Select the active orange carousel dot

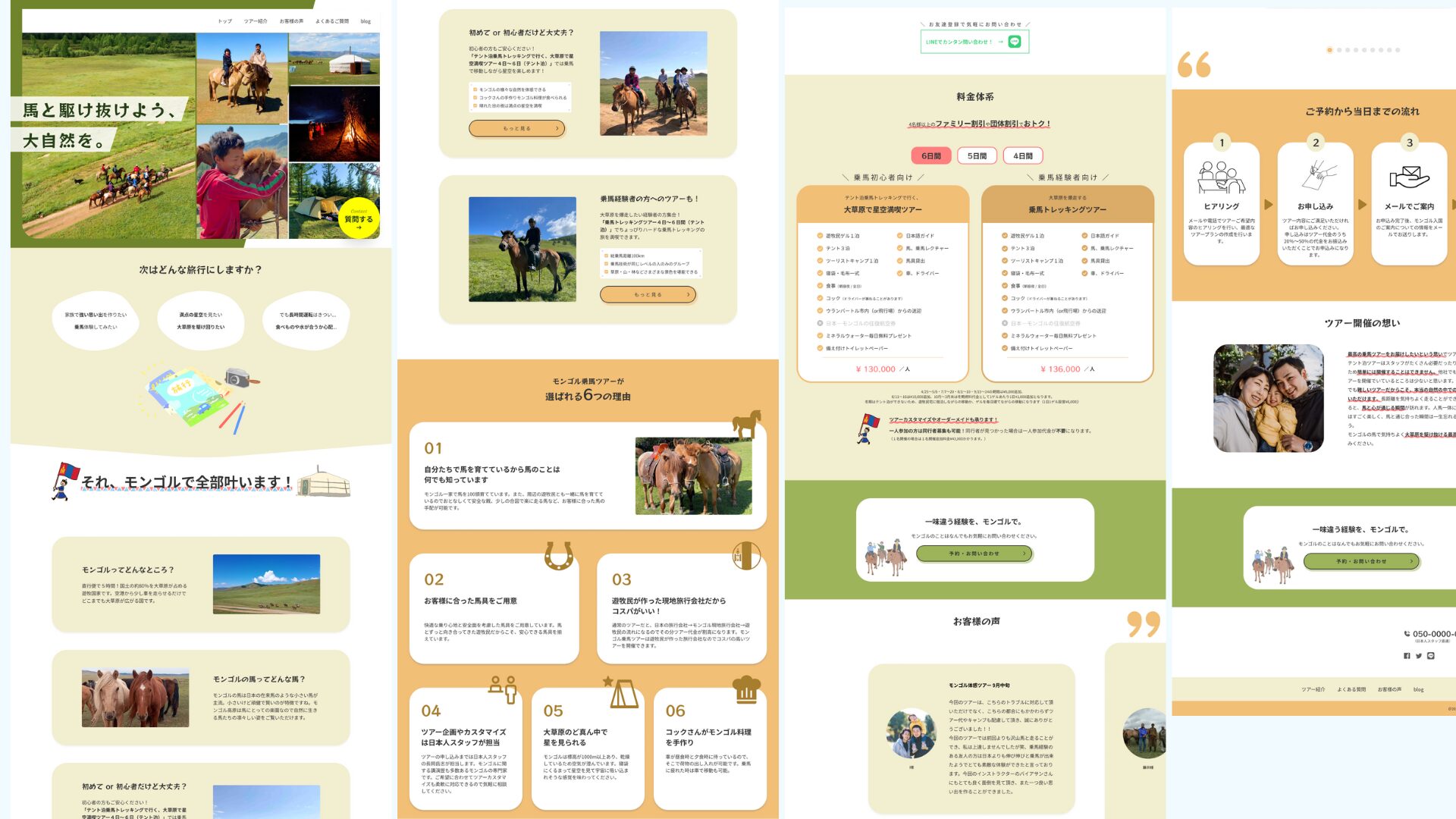click(1329, 50)
